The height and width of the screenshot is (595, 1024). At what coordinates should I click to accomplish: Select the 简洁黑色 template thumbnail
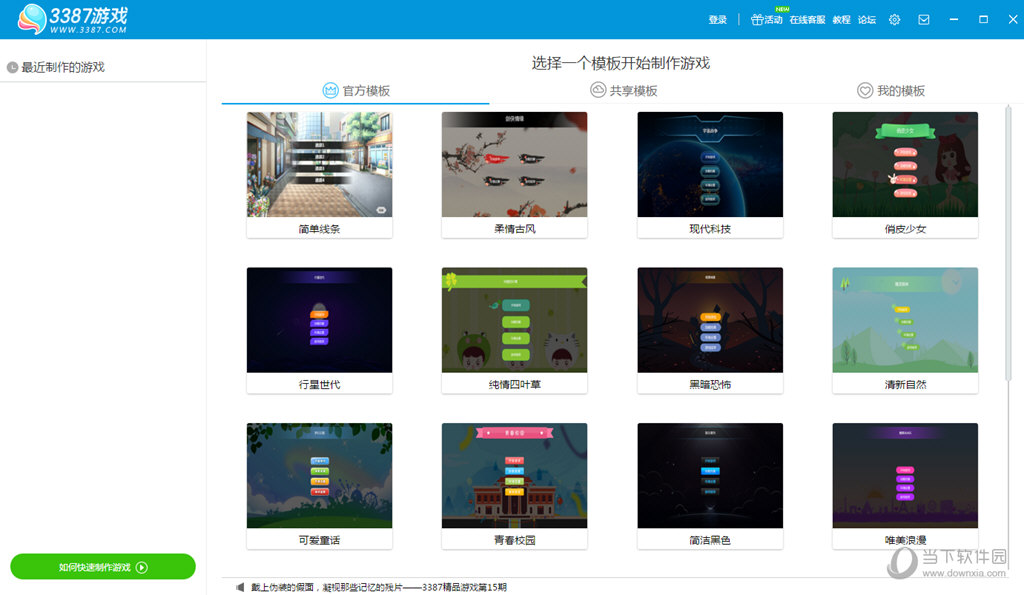tap(710, 475)
